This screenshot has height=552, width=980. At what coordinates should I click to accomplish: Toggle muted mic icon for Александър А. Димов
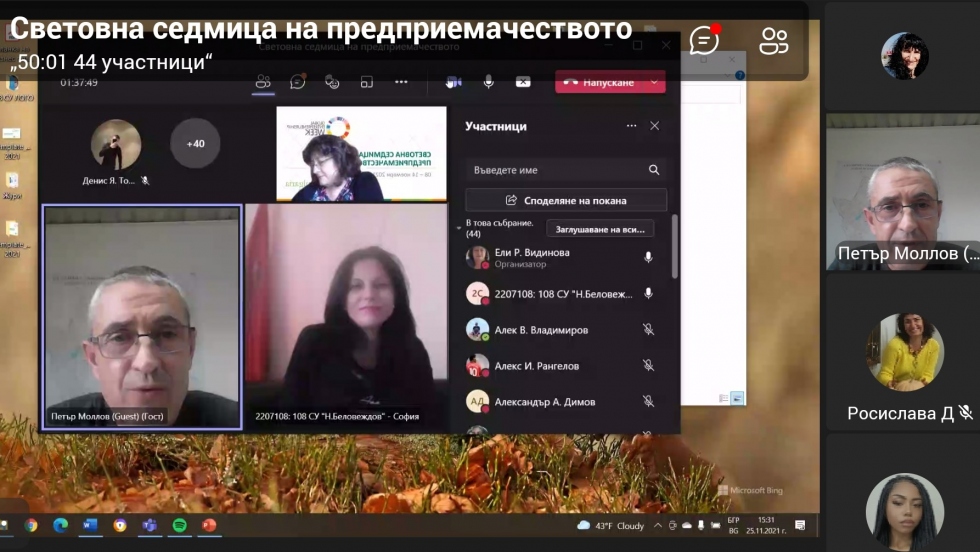coord(648,402)
